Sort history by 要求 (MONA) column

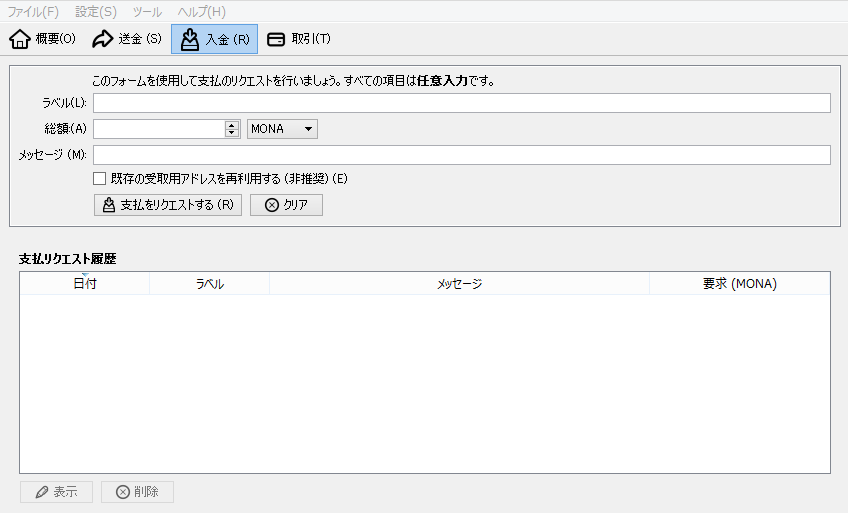point(739,283)
